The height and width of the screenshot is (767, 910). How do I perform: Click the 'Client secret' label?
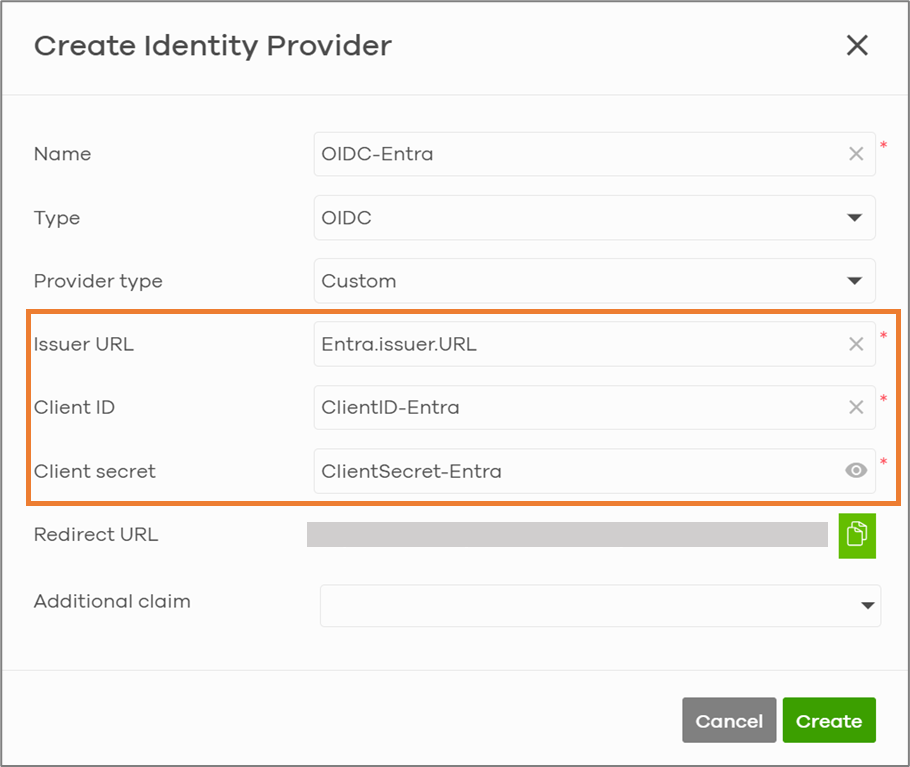tap(95, 471)
